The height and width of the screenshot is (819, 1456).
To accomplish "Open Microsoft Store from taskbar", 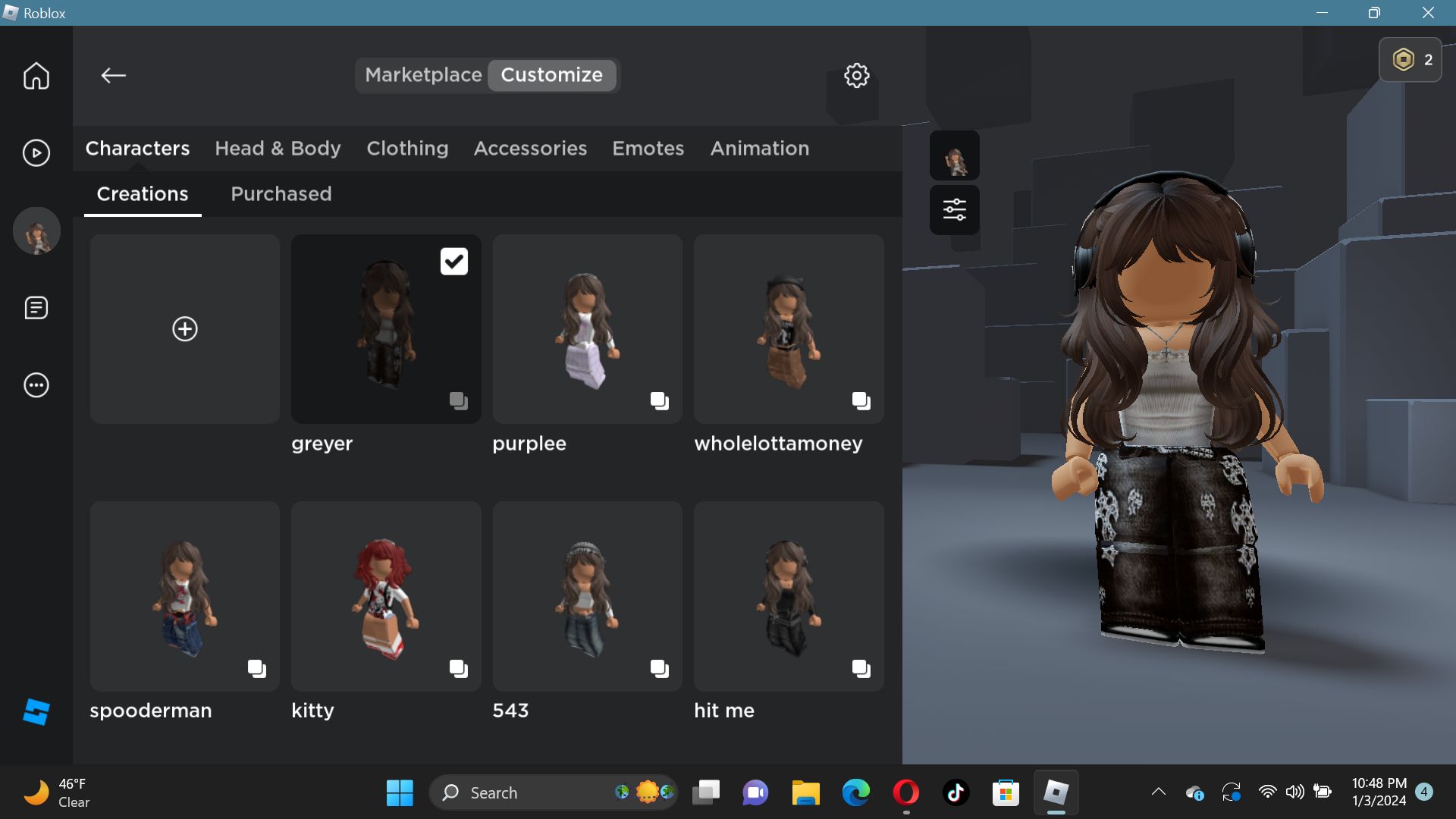I will coord(1006,792).
